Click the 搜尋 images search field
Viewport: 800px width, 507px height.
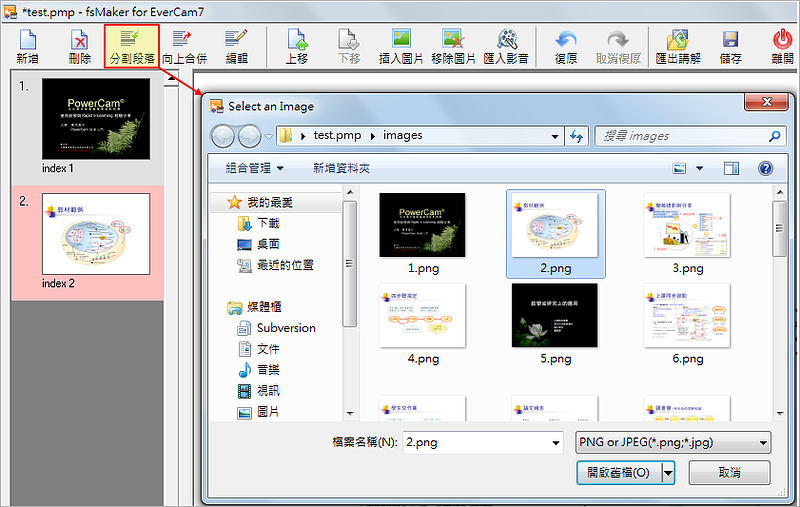[680, 136]
